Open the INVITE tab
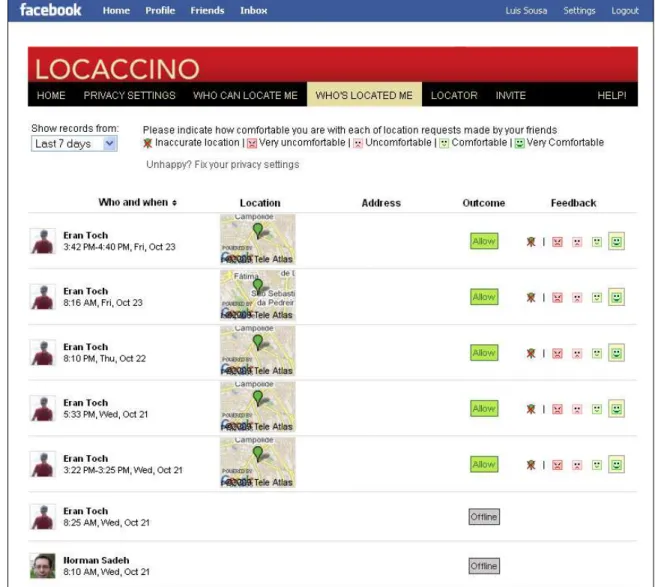 point(510,95)
